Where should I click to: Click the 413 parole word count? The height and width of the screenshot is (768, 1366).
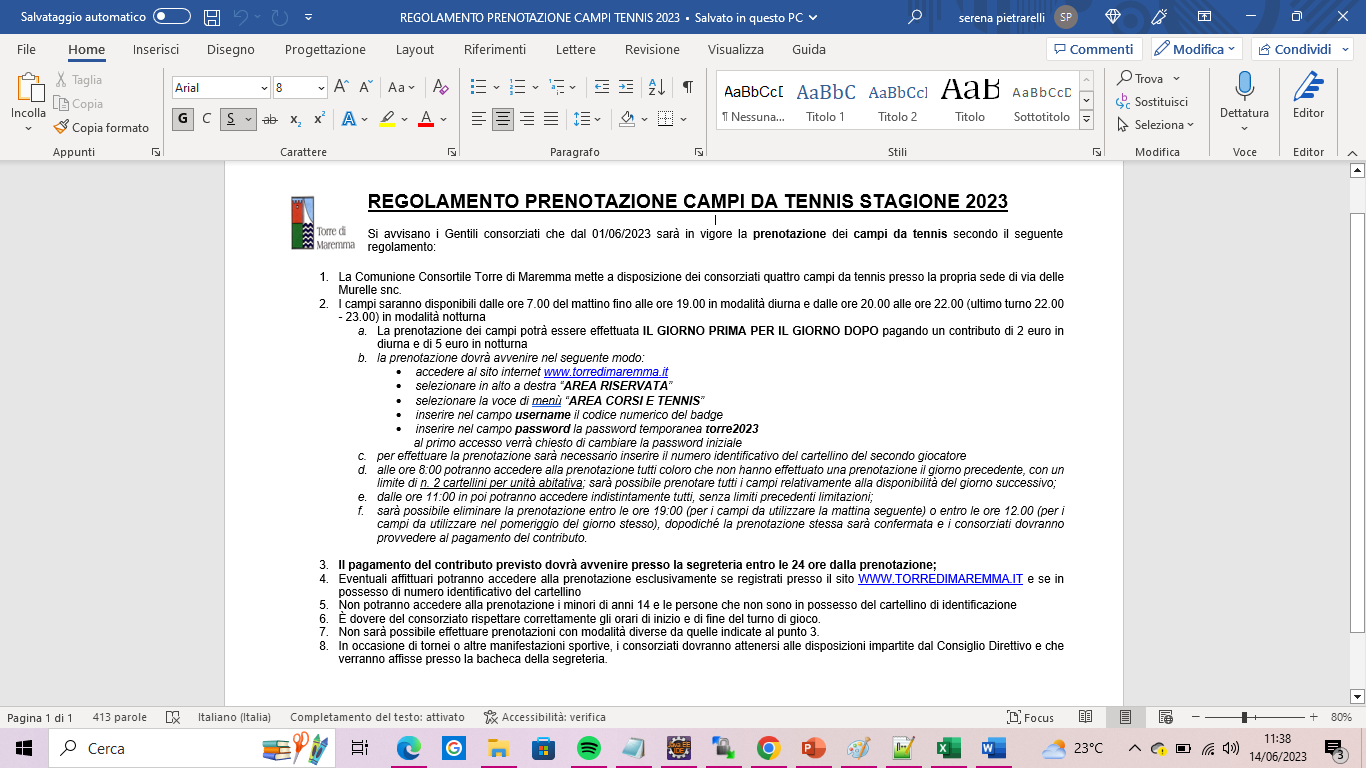point(120,717)
